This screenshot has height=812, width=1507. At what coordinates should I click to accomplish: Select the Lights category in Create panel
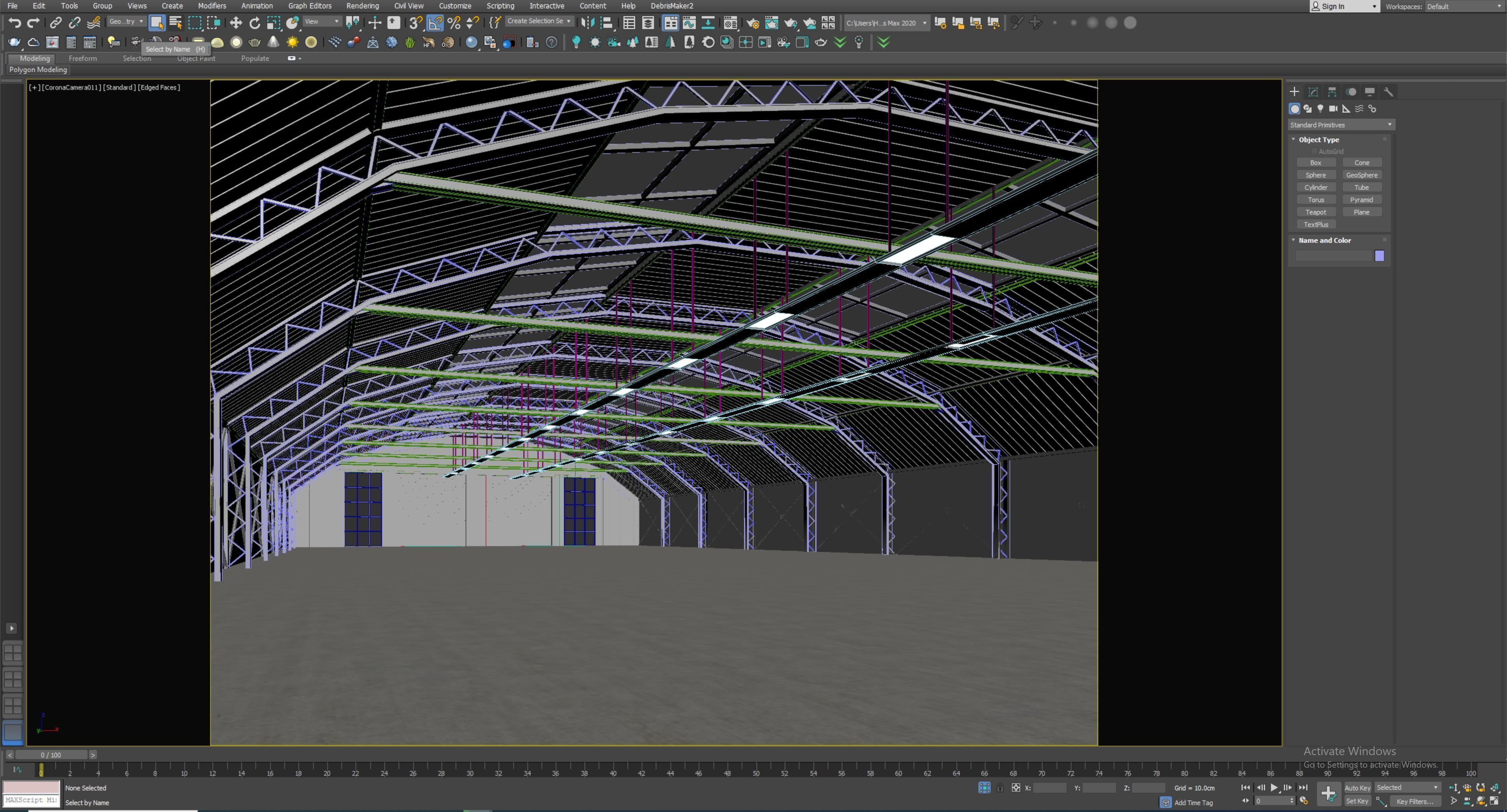pos(1320,109)
